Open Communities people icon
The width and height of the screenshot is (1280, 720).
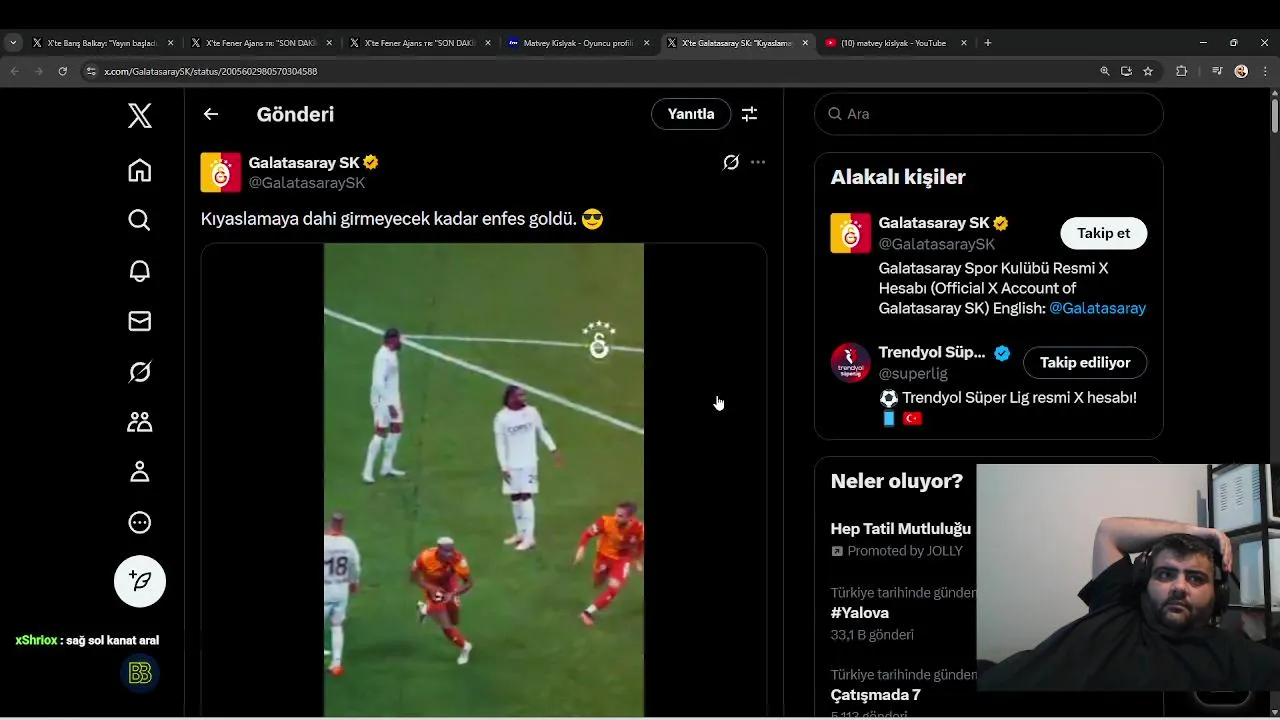click(140, 422)
